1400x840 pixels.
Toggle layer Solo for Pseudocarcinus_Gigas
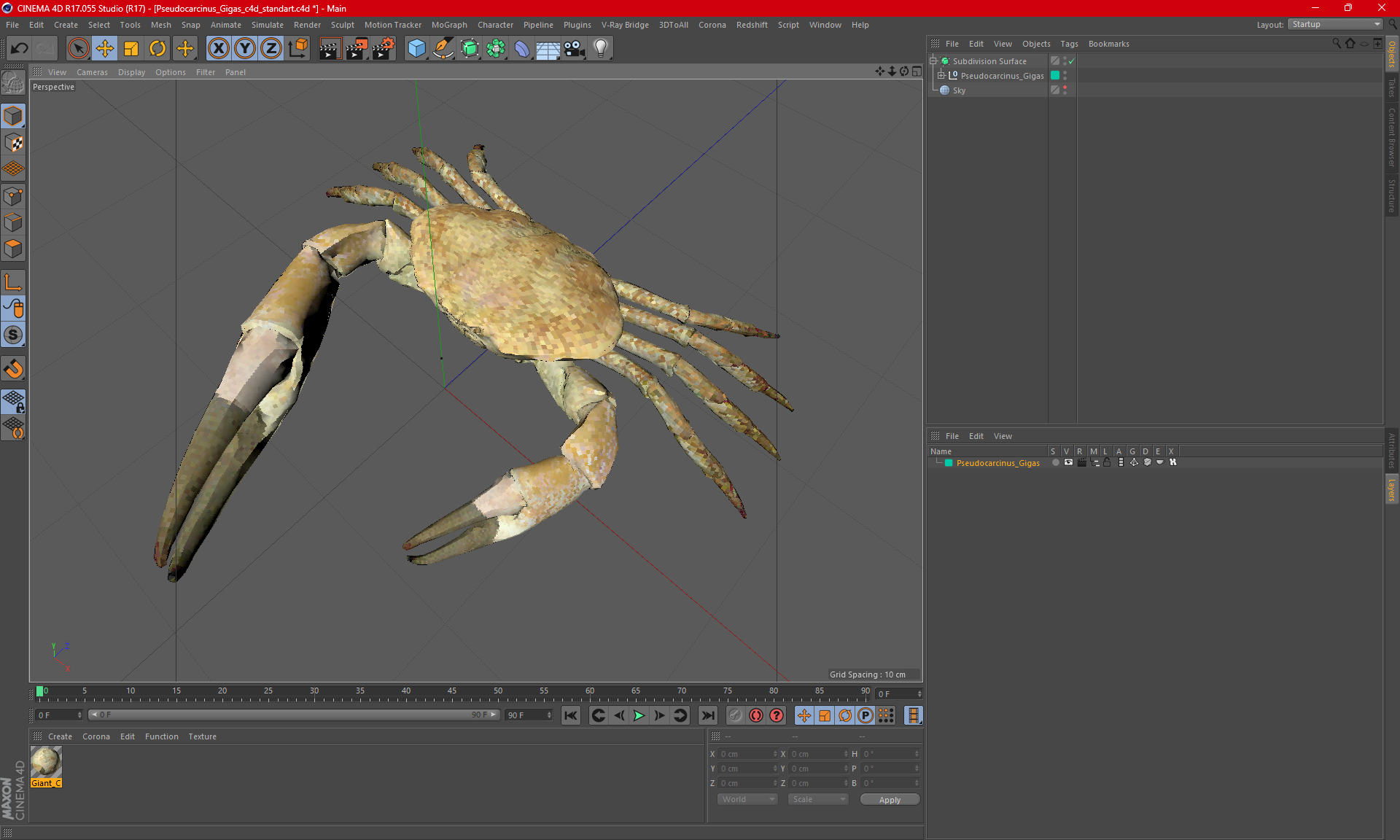[1054, 462]
